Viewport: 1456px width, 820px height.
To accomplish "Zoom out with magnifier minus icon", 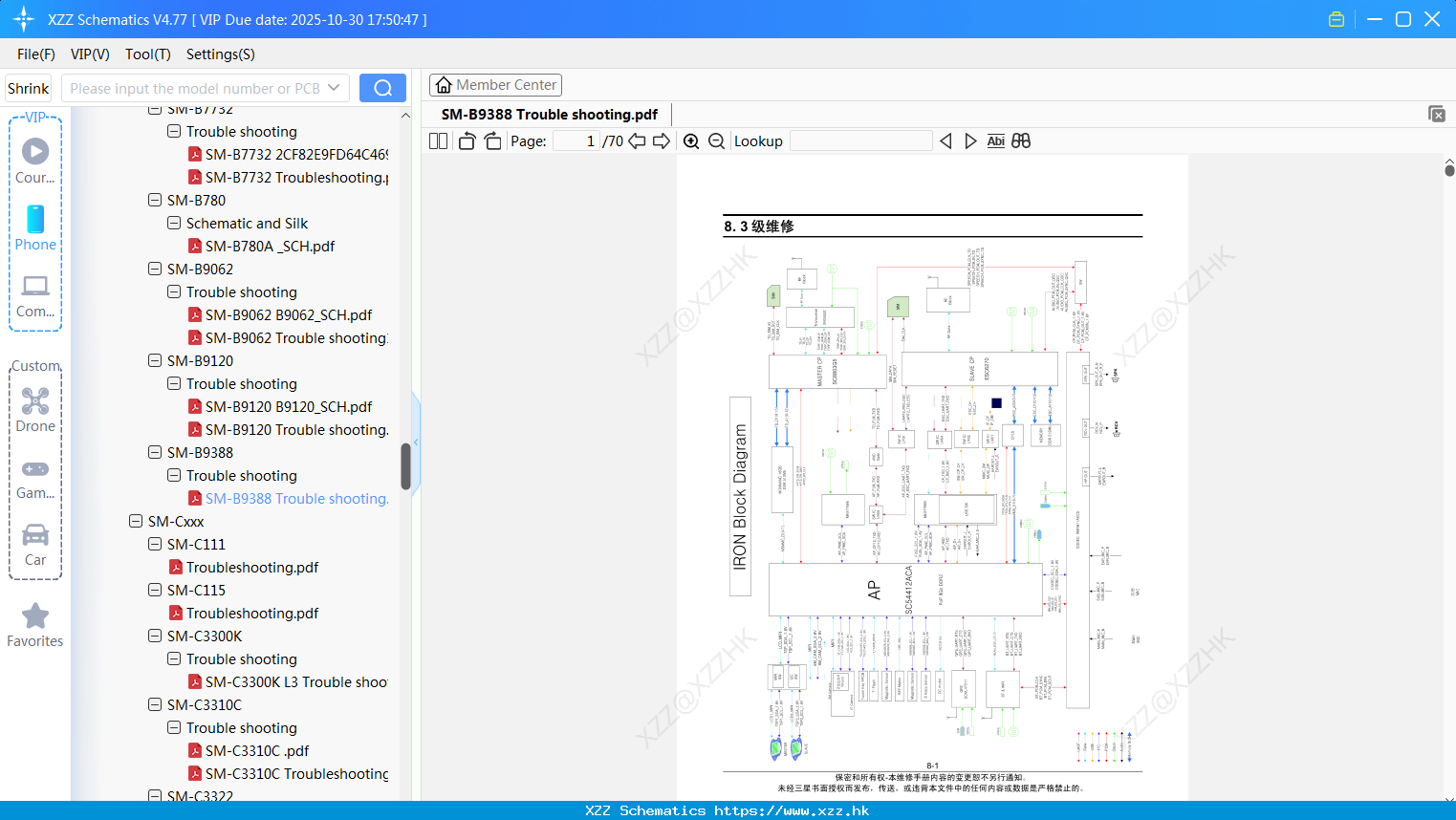I will coord(716,141).
